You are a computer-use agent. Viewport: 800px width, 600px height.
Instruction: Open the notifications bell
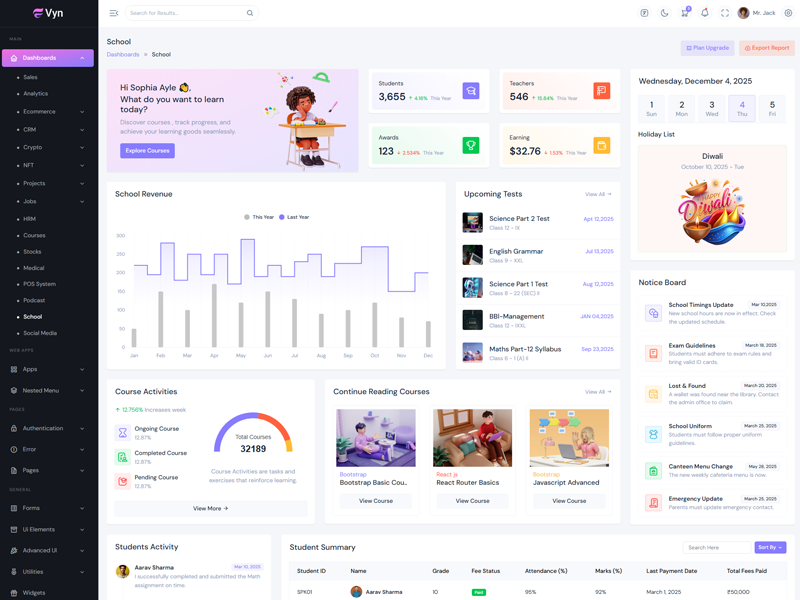pos(704,13)
